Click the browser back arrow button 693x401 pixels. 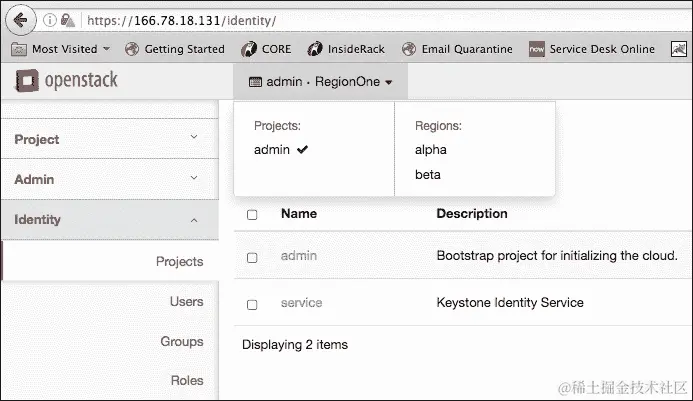pos(19,20)
